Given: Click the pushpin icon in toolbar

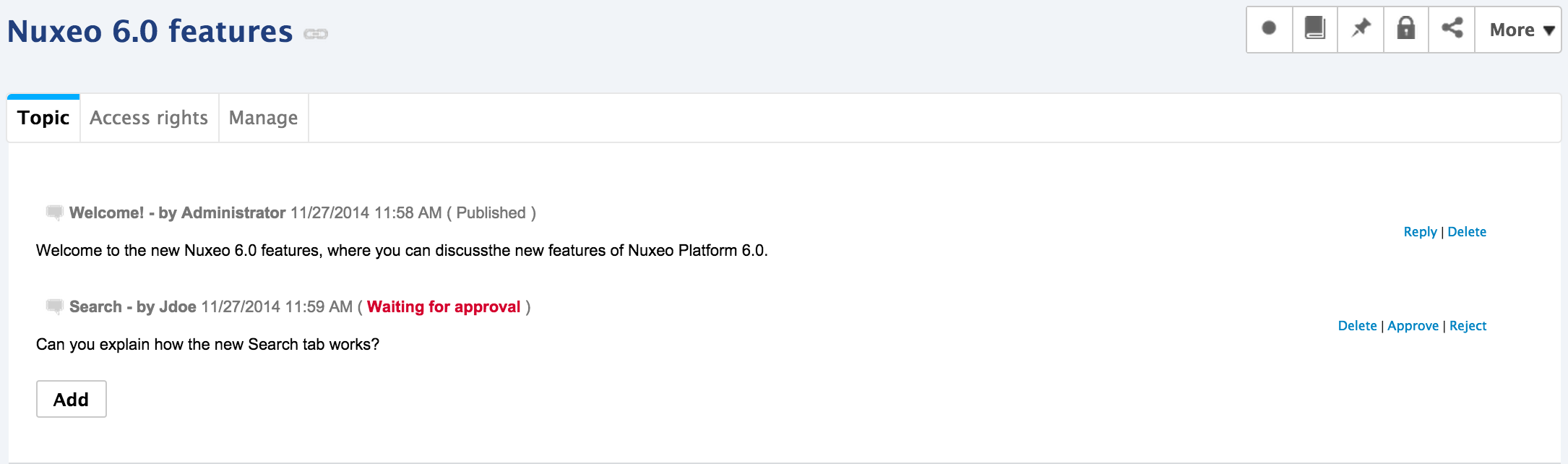Looking at the screenshot, I should [1361, 29].
